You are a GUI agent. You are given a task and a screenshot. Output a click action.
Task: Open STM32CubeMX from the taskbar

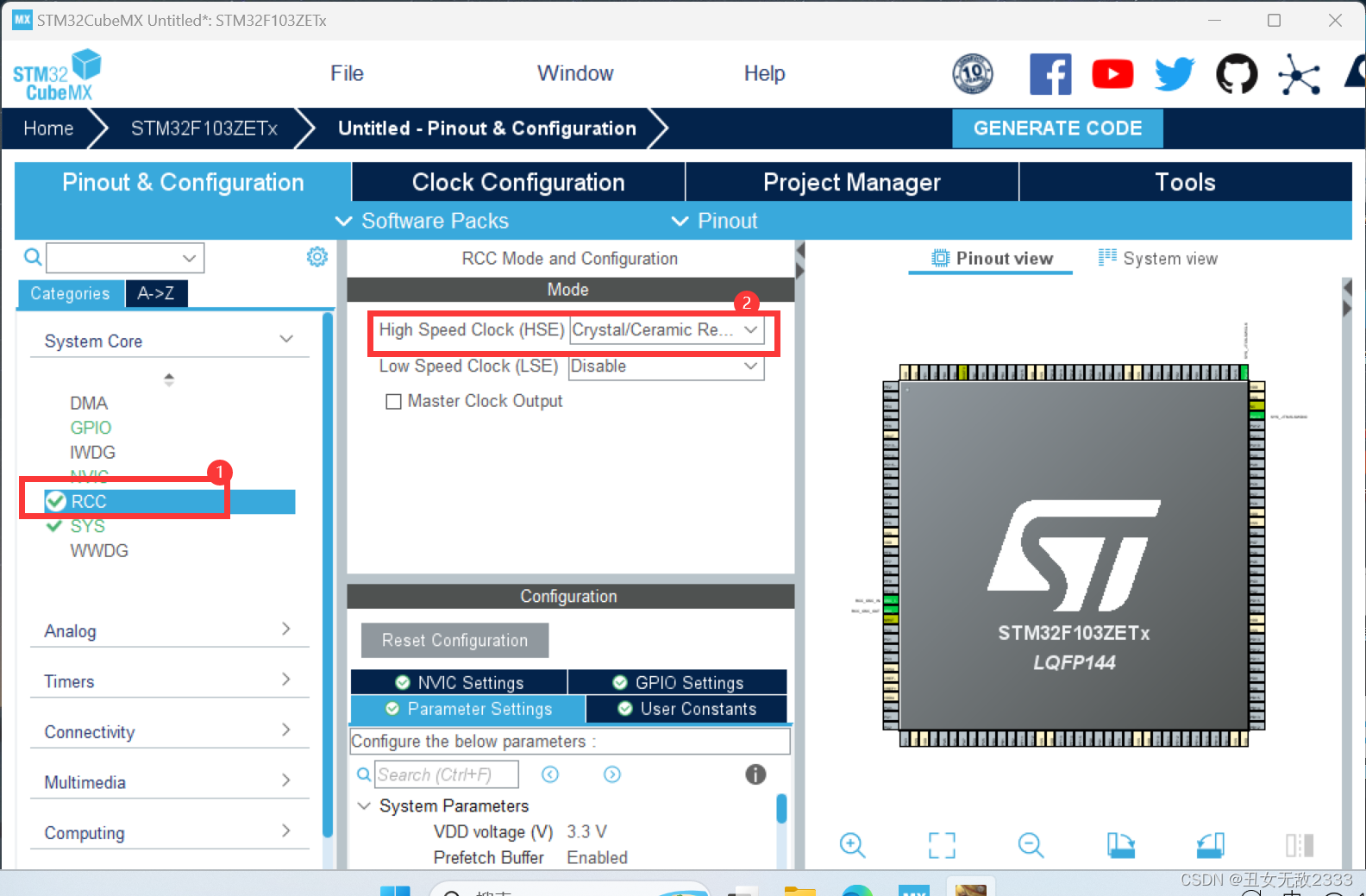pos(914,890)
